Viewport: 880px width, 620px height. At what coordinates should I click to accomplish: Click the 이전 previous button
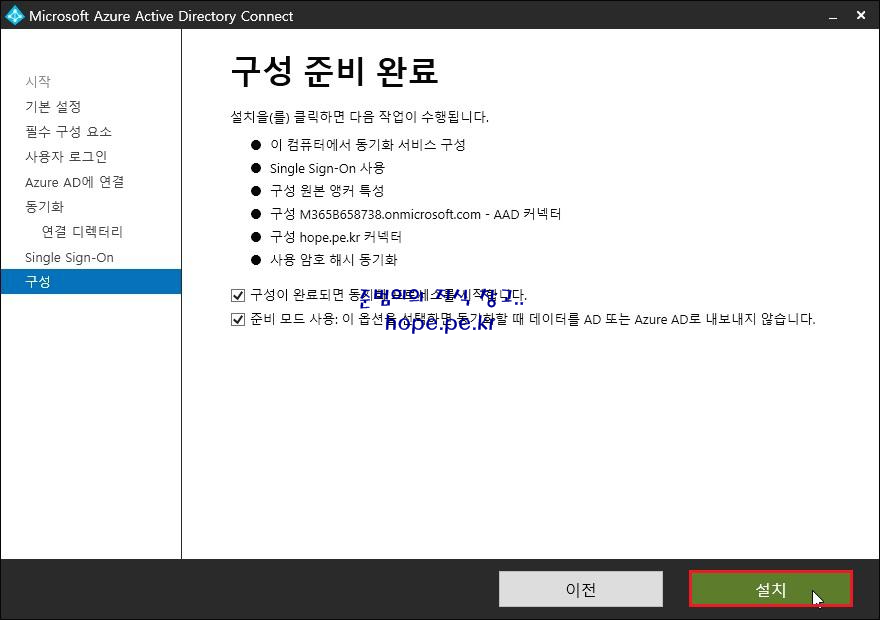pos(580,589)
